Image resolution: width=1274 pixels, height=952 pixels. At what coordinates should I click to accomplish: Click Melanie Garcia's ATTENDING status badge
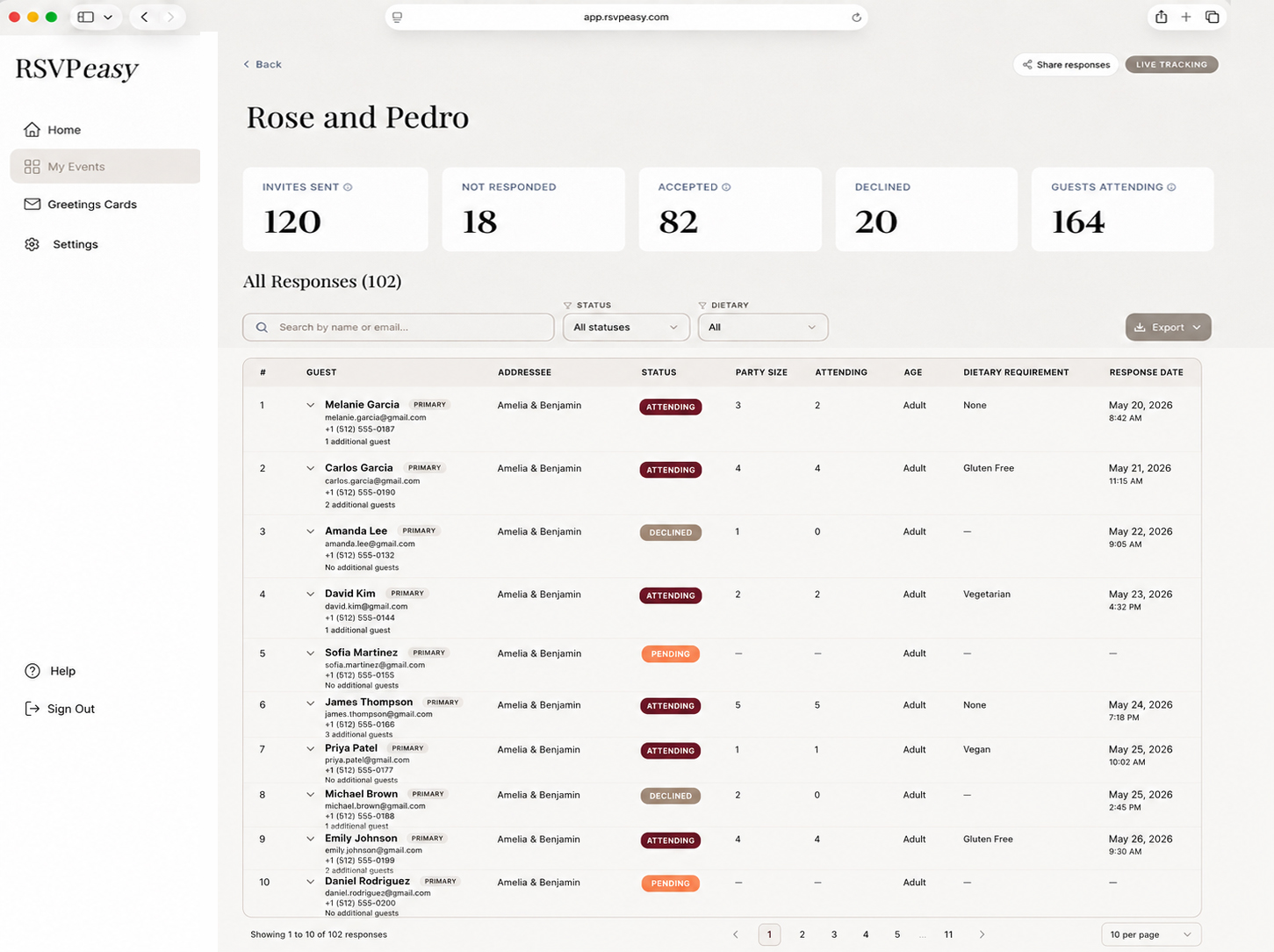671,407
